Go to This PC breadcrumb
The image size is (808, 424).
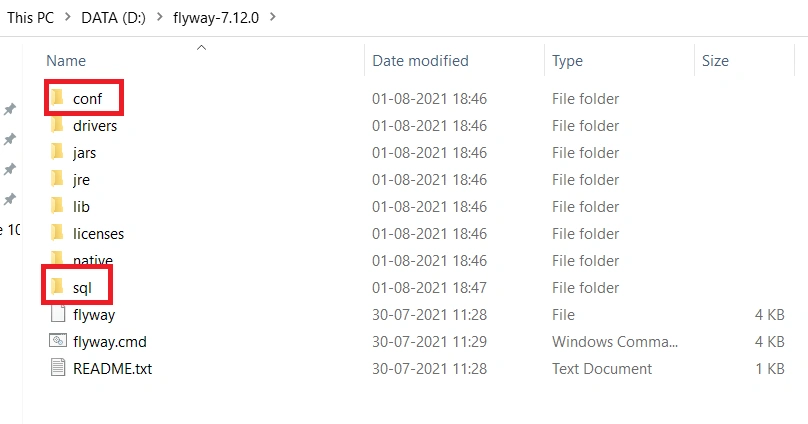(30, 18)
